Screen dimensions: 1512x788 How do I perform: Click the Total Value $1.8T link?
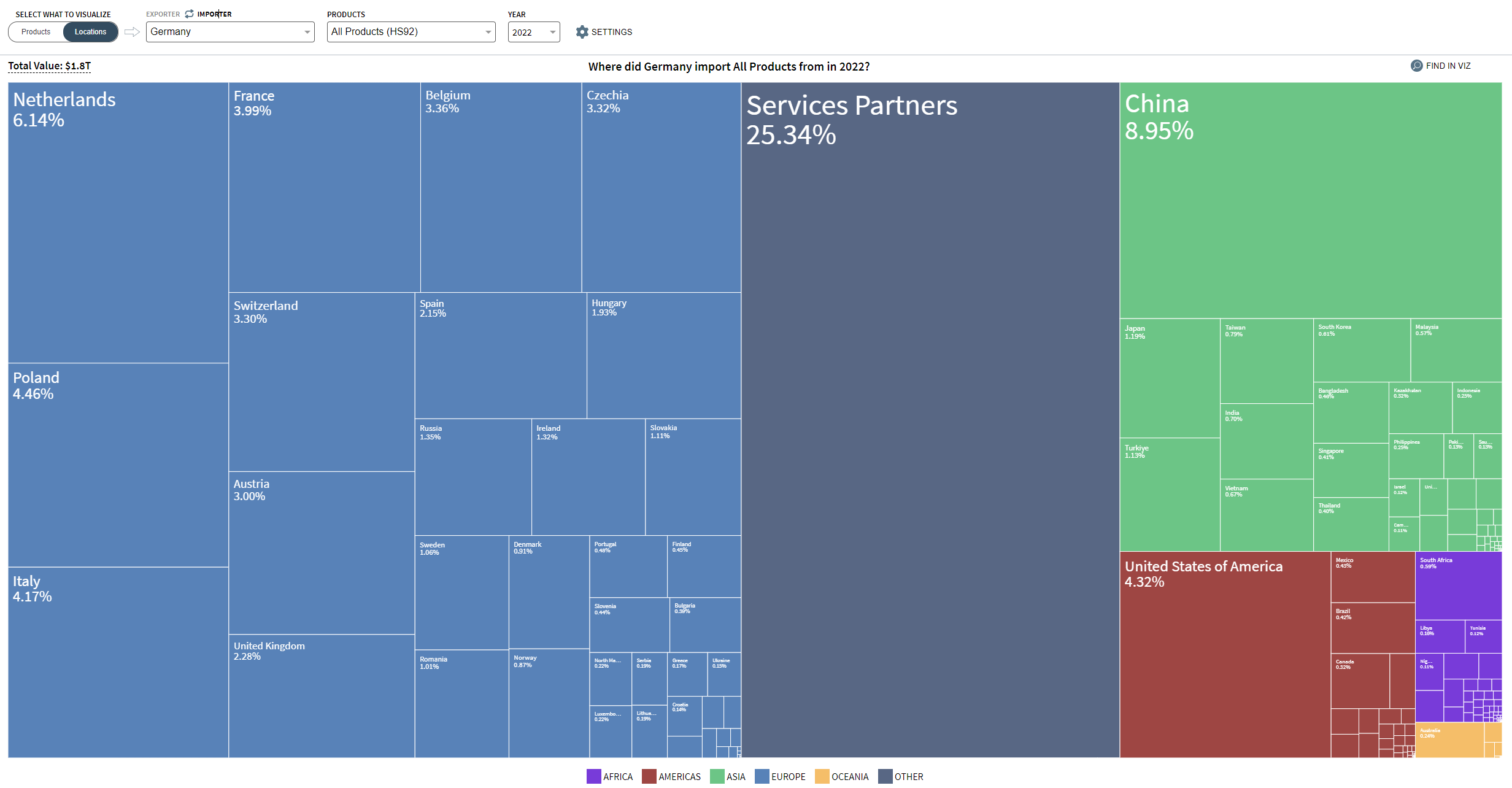(49, 66)
